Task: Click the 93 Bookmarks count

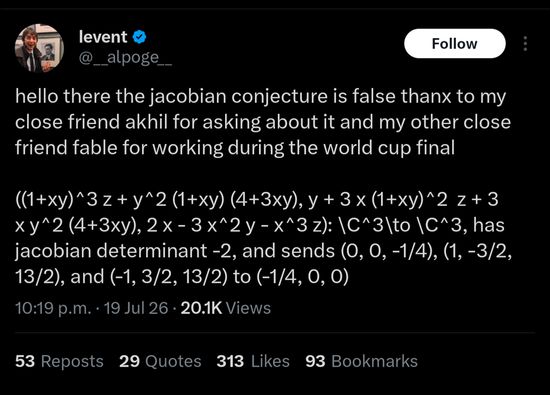Action: (361, 361)
